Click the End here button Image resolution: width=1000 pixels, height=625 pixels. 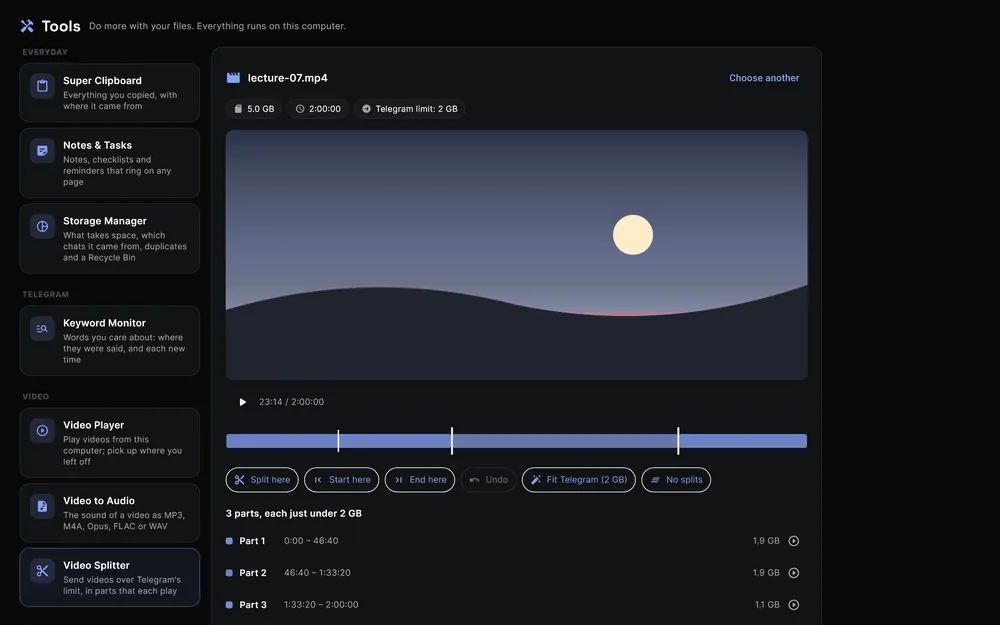pos(420,480)
